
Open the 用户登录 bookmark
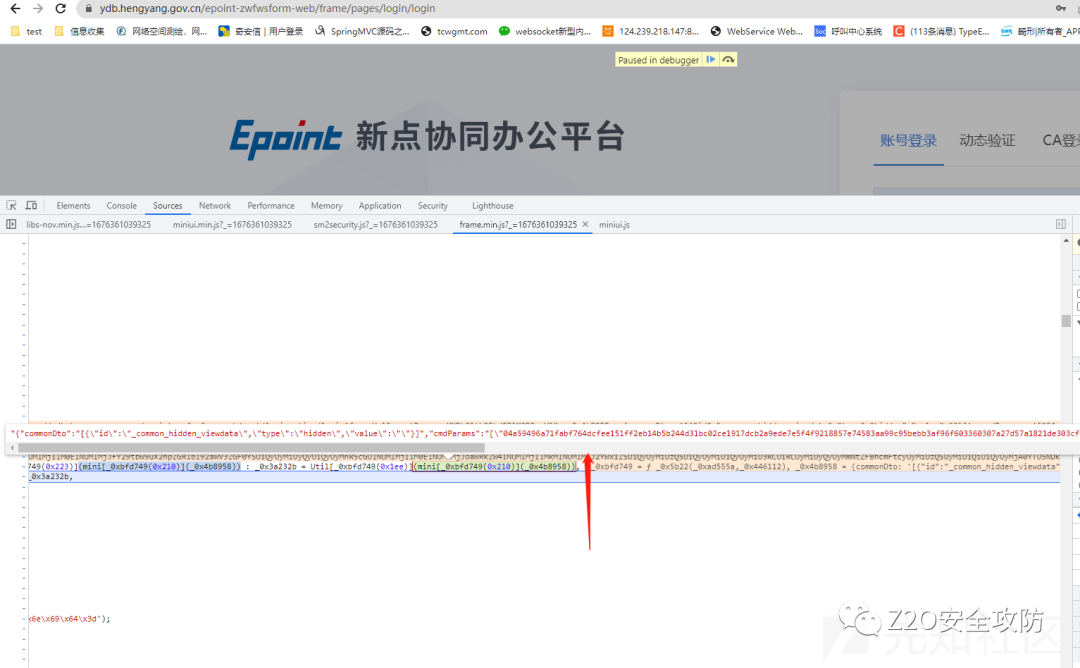tap(260, 31)
